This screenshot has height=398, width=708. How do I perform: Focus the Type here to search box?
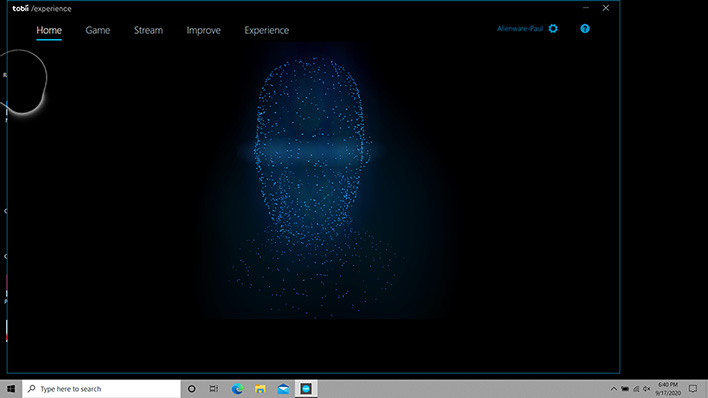tap(101, 389)
